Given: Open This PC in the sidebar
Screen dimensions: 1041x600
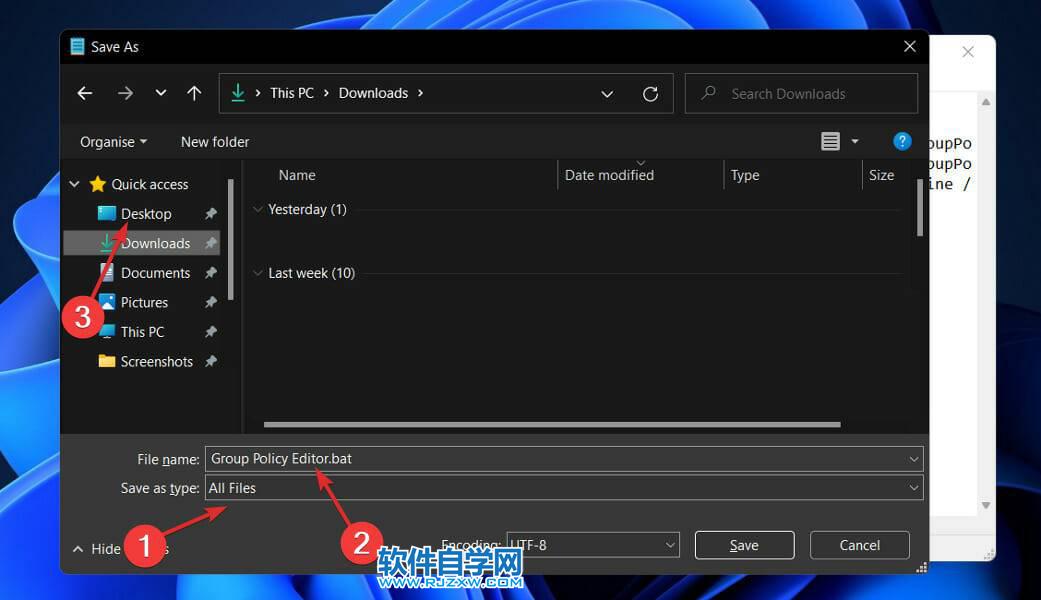Looking at the screenshot, I should click(142, 332).
